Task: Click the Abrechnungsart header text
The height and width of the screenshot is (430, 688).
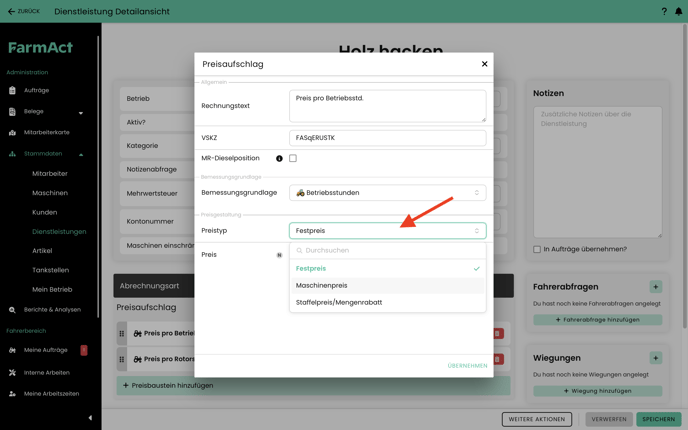Action: tap(149, 286)
